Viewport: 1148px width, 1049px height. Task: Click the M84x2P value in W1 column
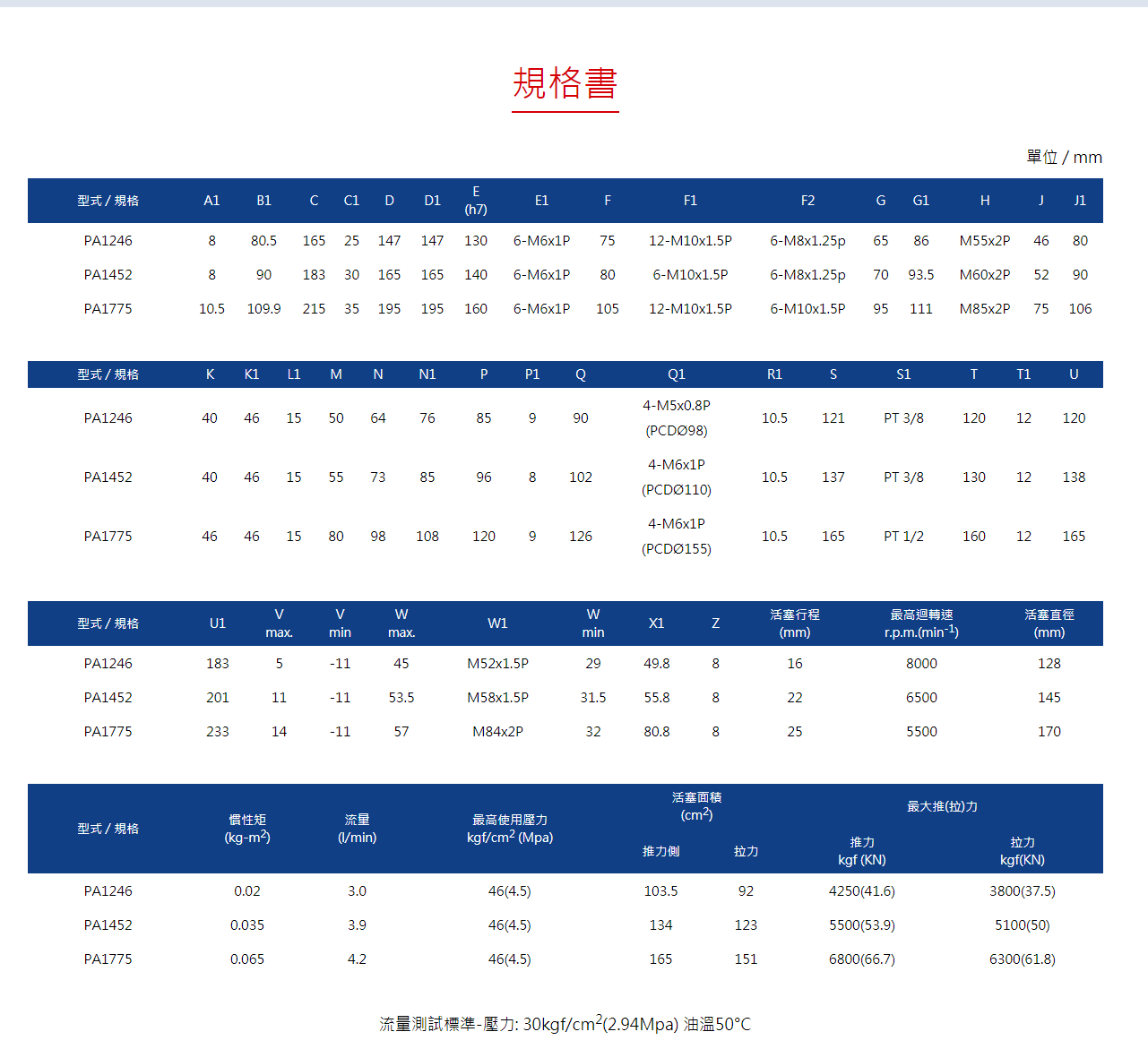click(x=497, y=732)
